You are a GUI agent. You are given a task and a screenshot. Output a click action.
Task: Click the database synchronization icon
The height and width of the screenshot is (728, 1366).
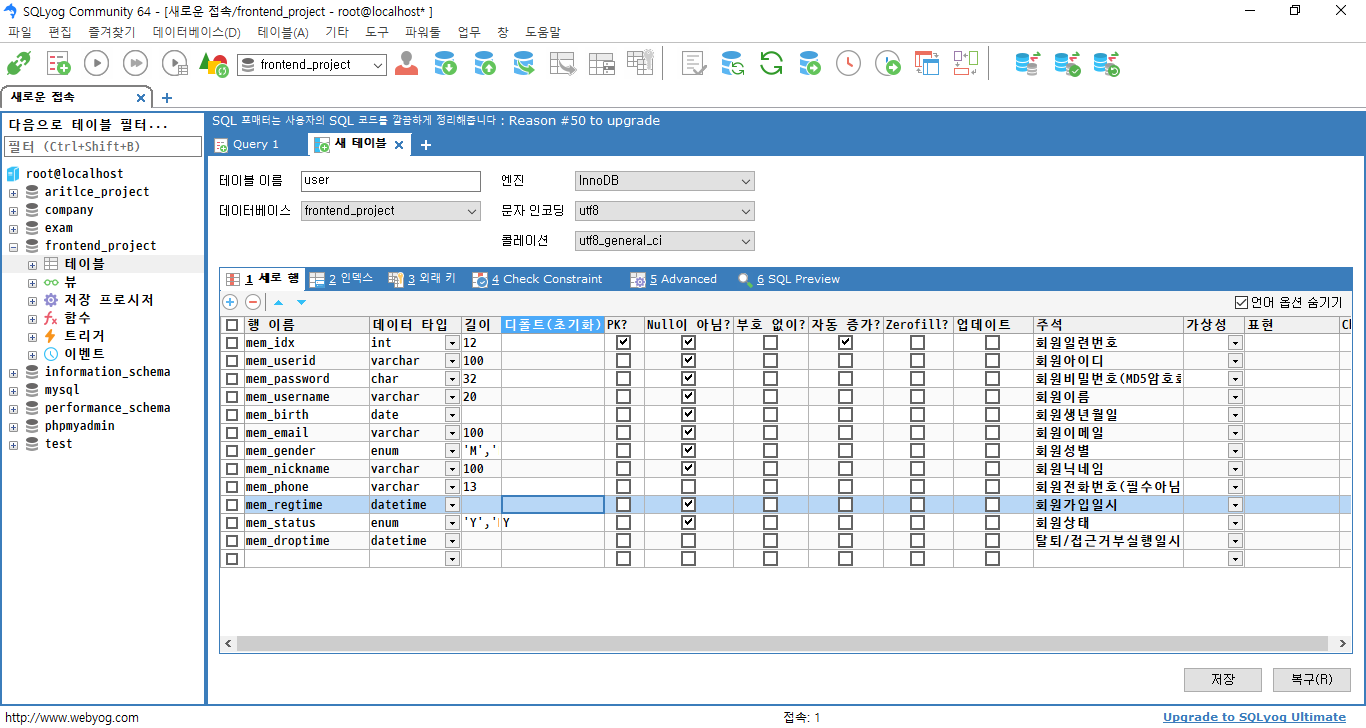pos(732,64)
